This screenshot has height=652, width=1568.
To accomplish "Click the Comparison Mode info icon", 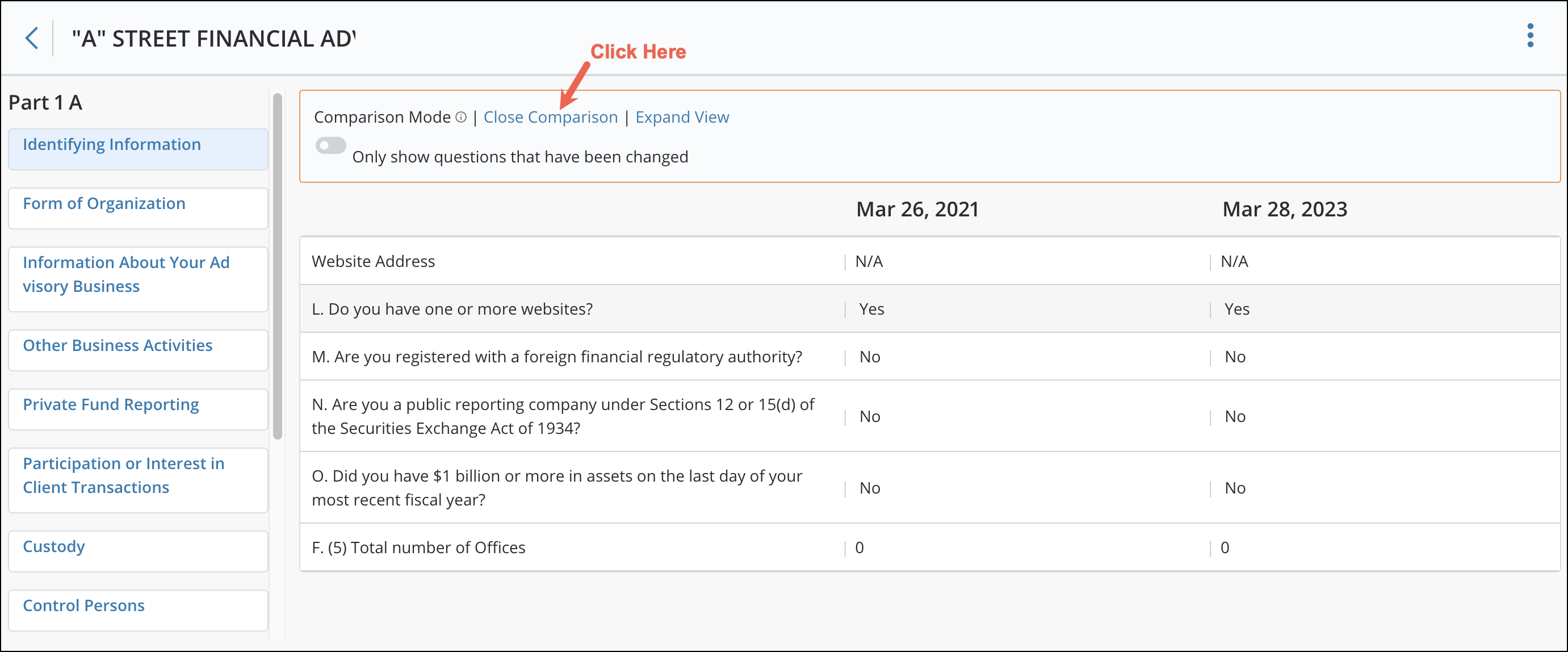I will (x=461, y=118).
